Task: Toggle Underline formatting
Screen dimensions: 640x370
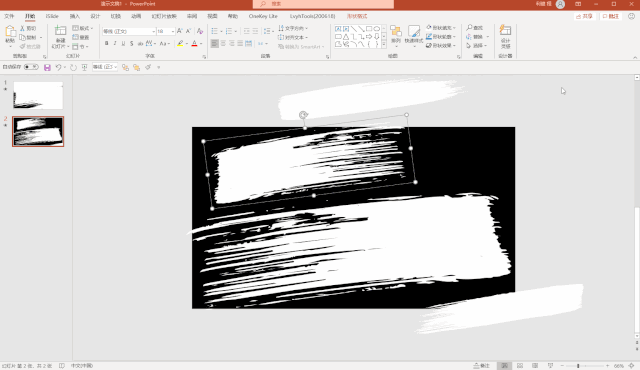Action: [123, 43]
